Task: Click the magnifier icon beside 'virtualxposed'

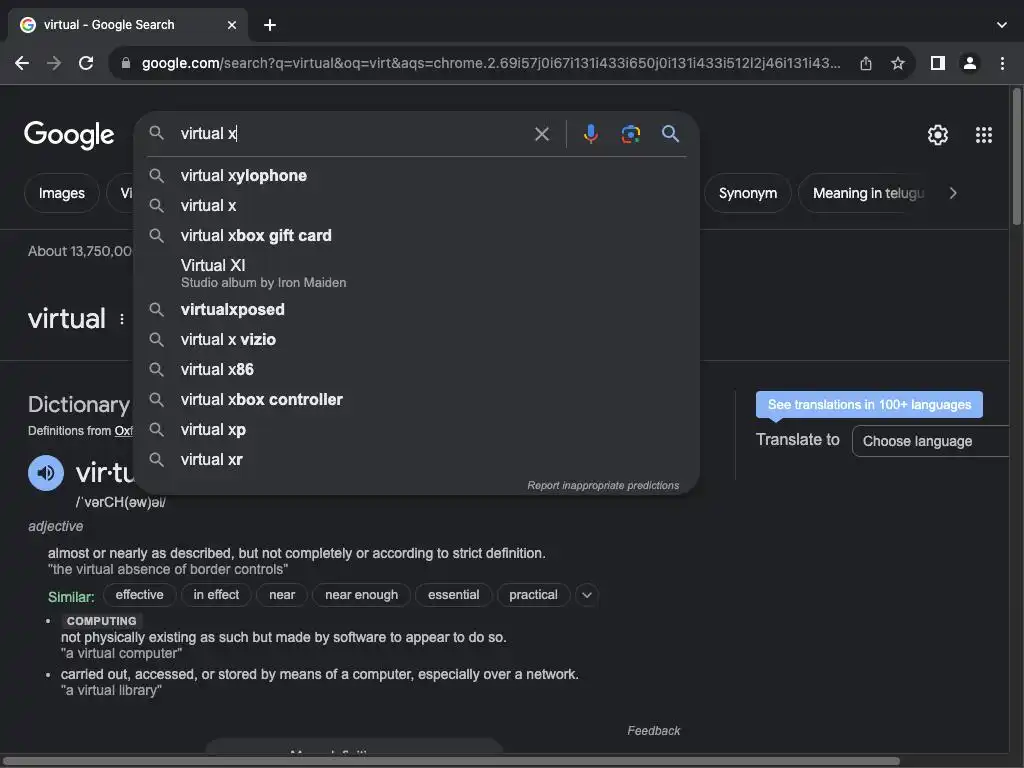Action: click(156, 309)
